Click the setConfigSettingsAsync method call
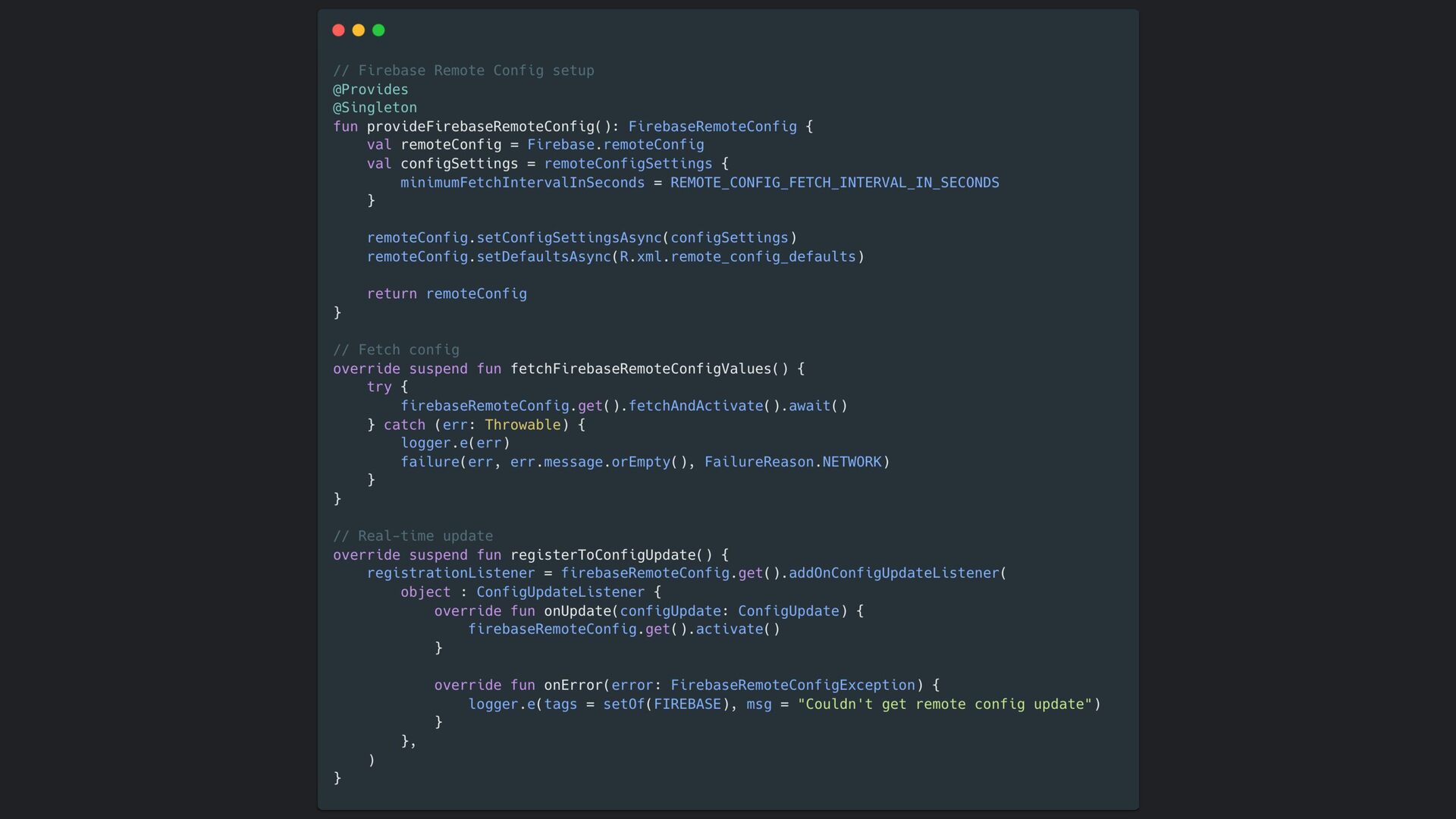 [x=569, y=238]
